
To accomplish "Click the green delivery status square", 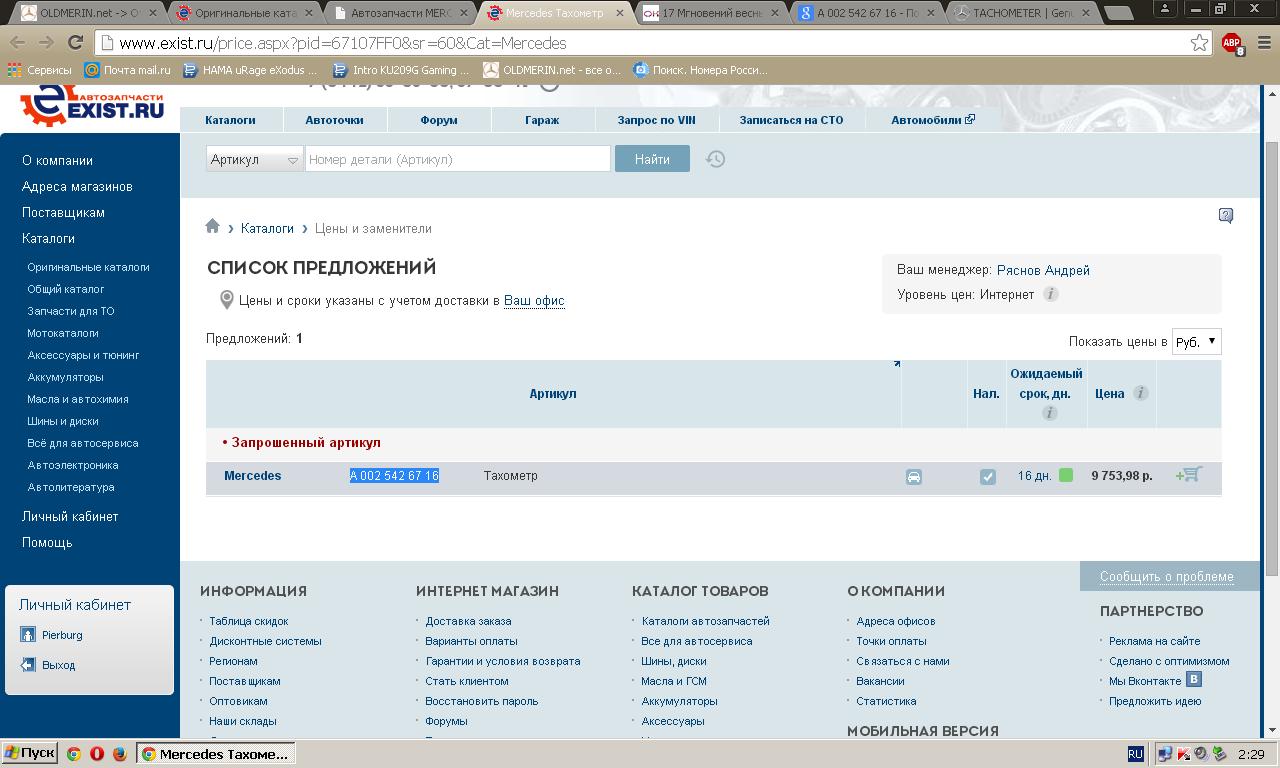I will point(1066,475).
